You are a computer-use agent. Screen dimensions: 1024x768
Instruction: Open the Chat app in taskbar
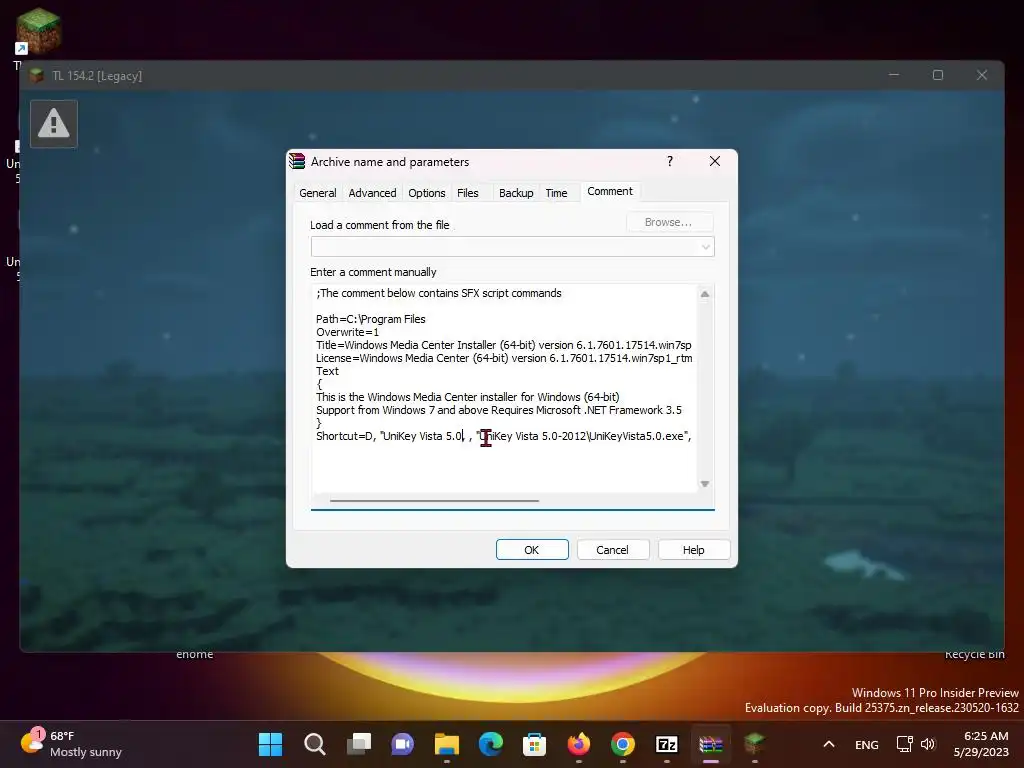tap(402, 744)
